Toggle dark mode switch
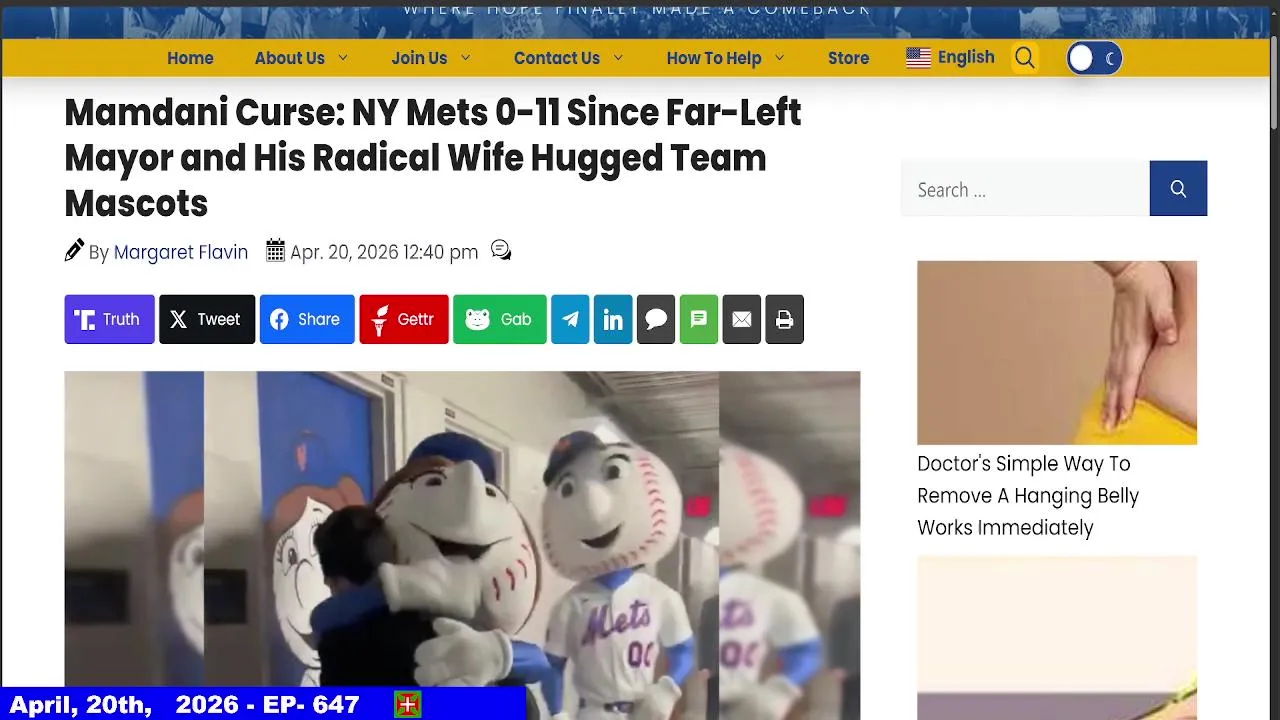Viewport: 1280px width, 720px height. click(x=1094, y=58)
